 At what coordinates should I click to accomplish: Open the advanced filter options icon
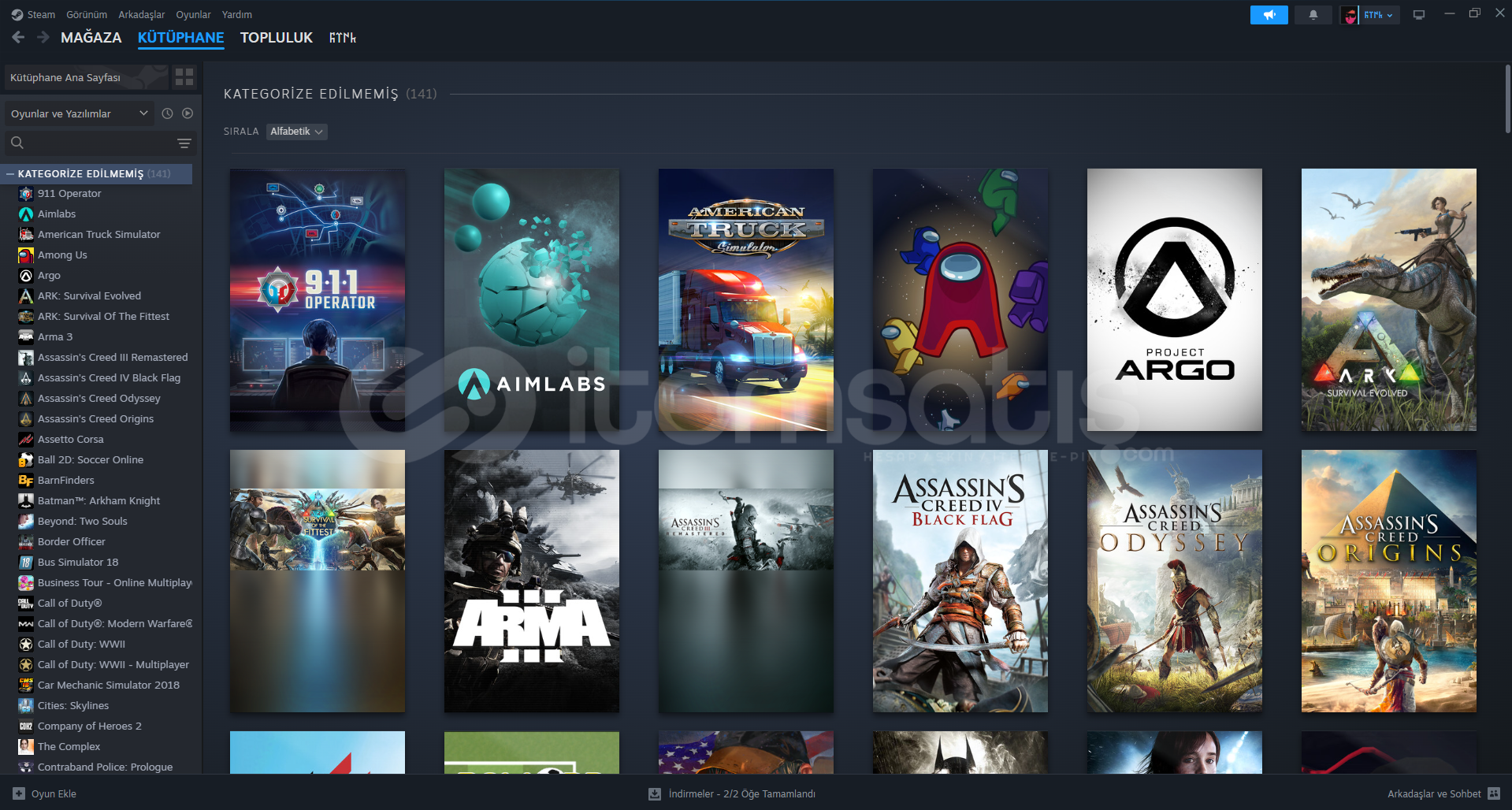click(x=184, y=143)
